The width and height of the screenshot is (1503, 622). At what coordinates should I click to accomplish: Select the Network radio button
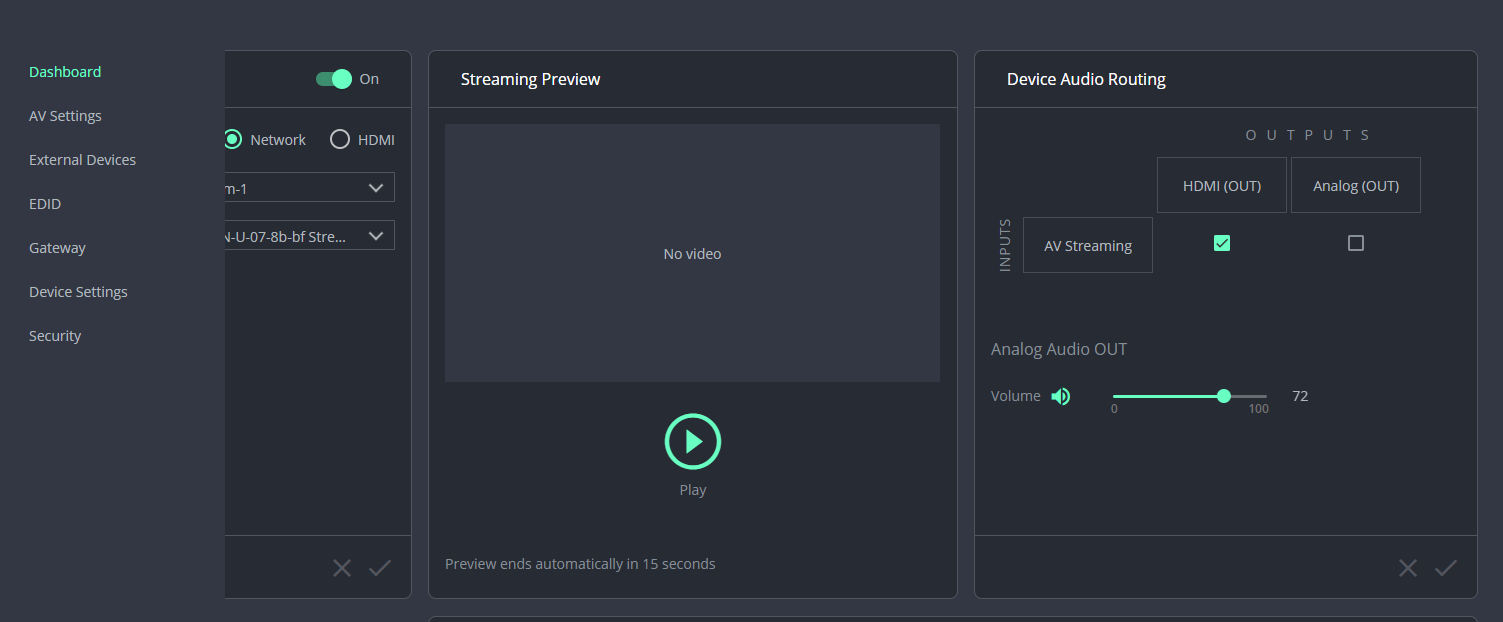(233, 140)
